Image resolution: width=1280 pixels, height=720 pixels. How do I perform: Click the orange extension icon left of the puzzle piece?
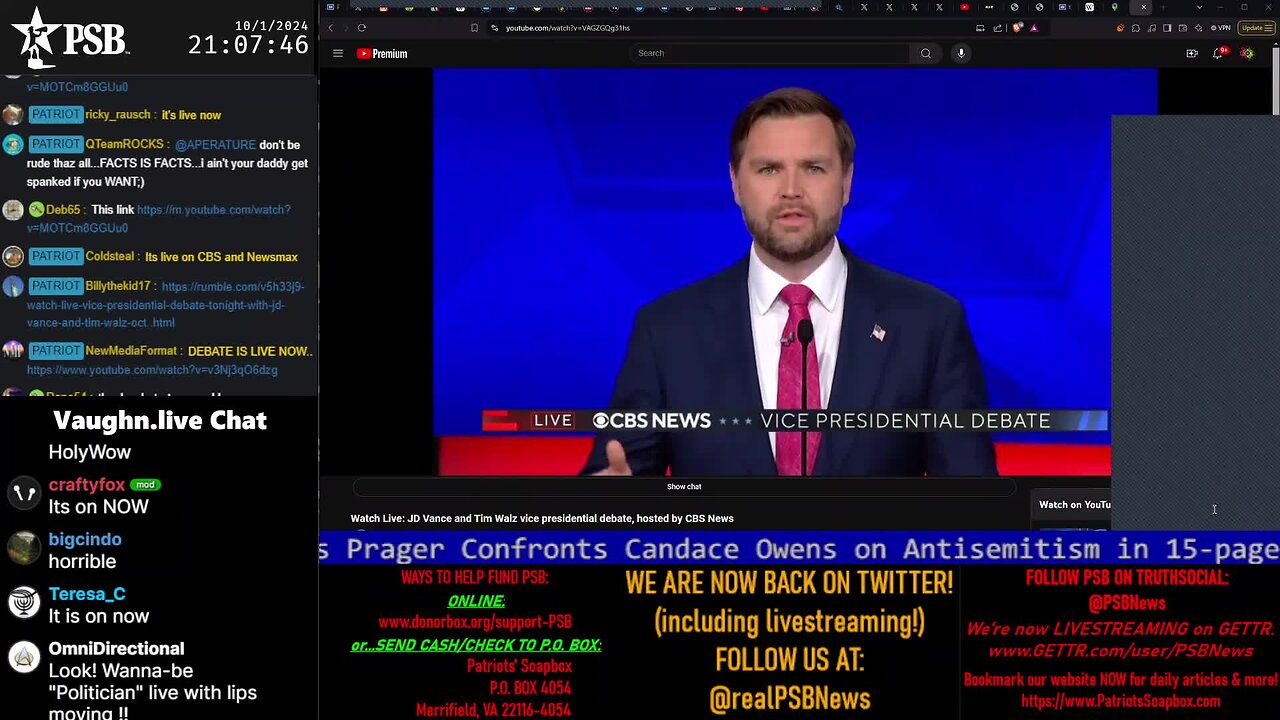pos(1120,28)
